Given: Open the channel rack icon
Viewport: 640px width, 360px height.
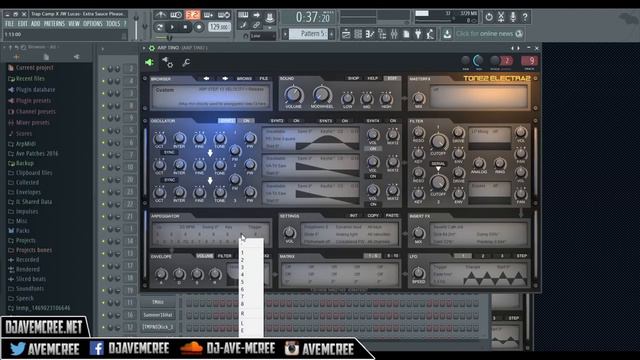Looking at the screenshot, I should (358, 34).
